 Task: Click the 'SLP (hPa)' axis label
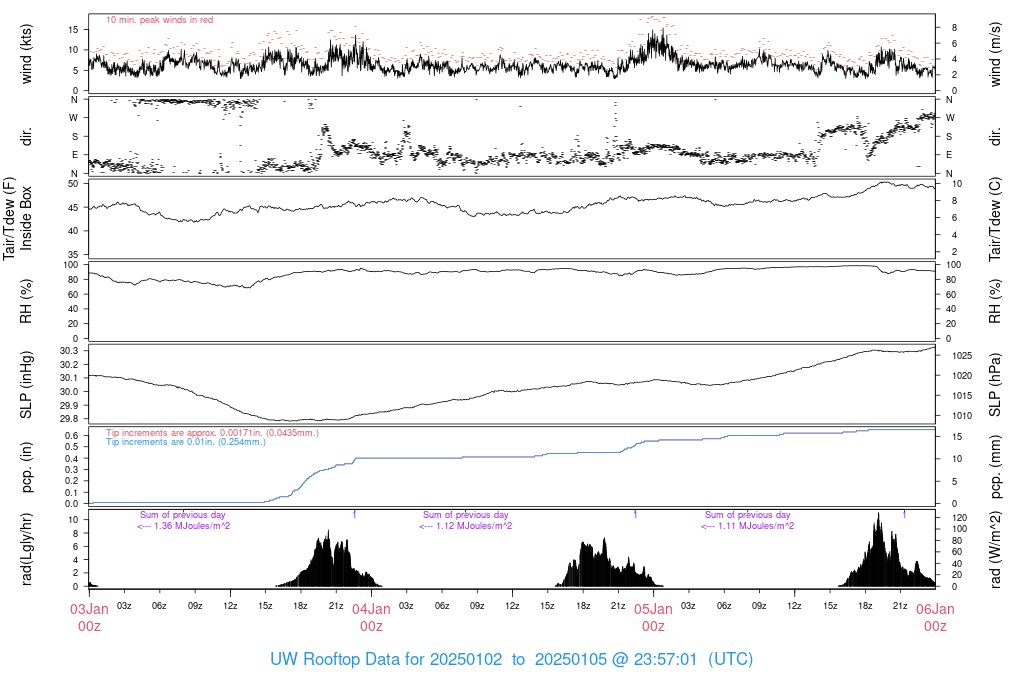[x=995, y=385]
